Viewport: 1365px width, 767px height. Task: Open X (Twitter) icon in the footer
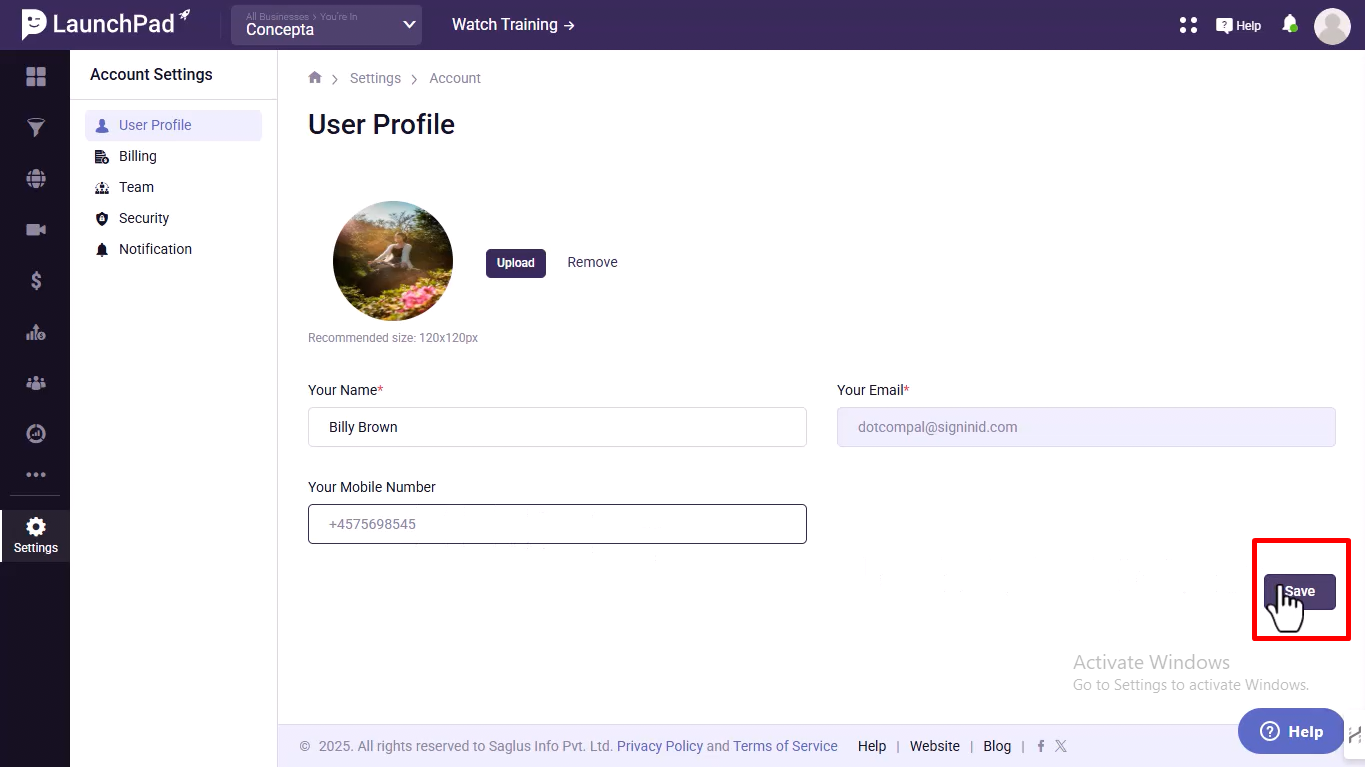[1061, 746]
